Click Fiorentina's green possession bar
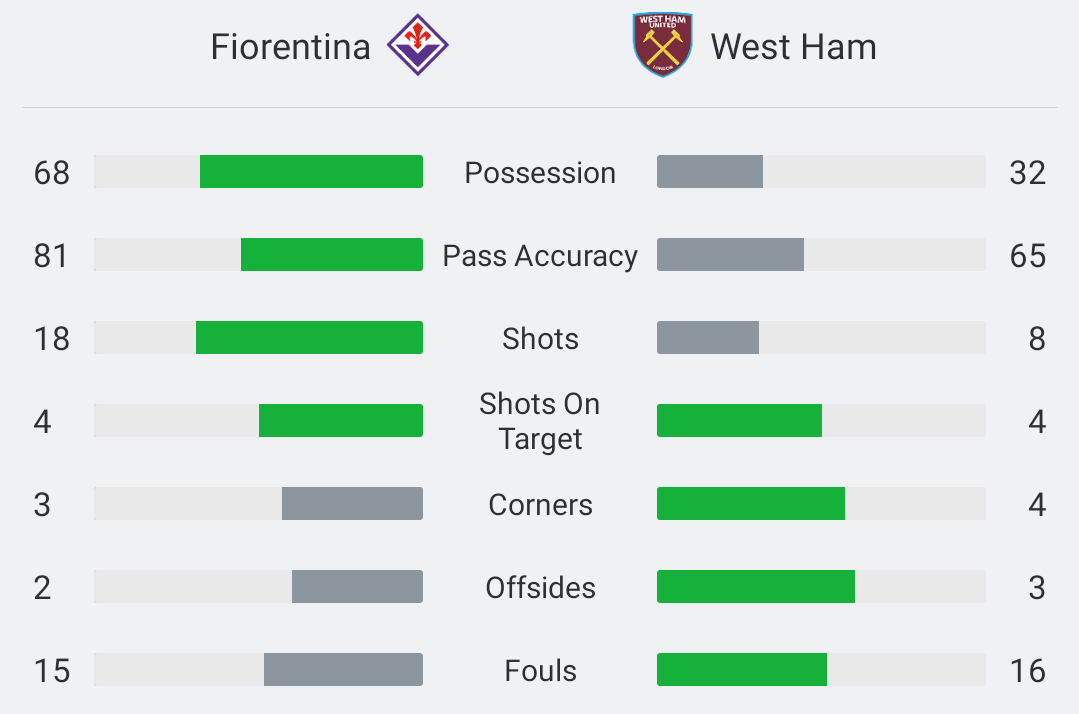The width and height of the screenshot is (1079, 714). tap(311, 171)
